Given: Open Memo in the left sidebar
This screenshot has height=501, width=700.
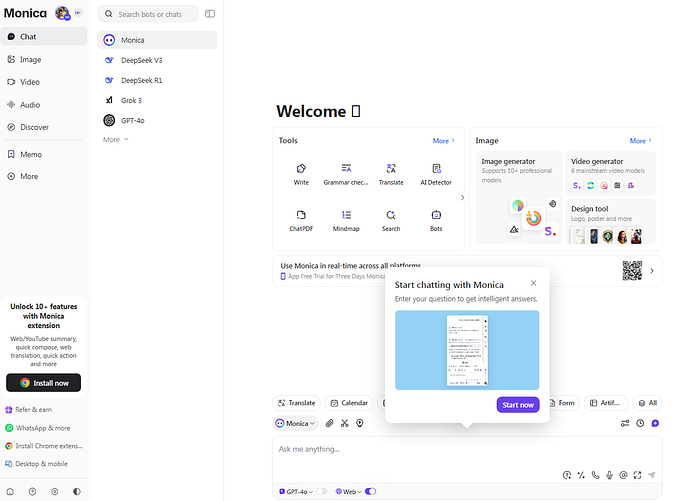Looking at the screenshot, I should [43, 154].
